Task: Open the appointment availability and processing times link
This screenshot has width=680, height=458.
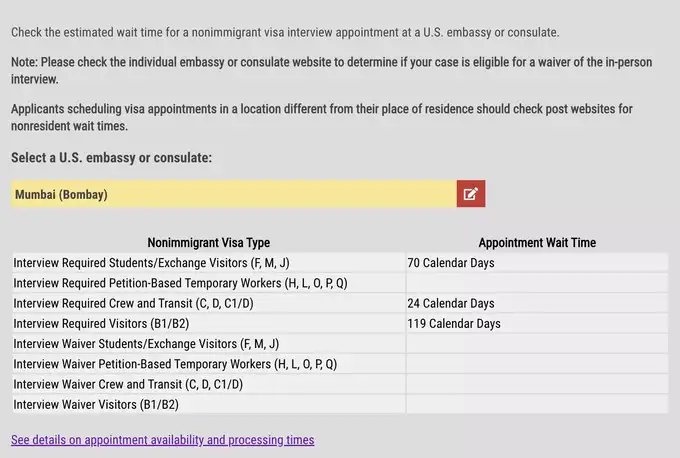Action: [x=162, y=440]
